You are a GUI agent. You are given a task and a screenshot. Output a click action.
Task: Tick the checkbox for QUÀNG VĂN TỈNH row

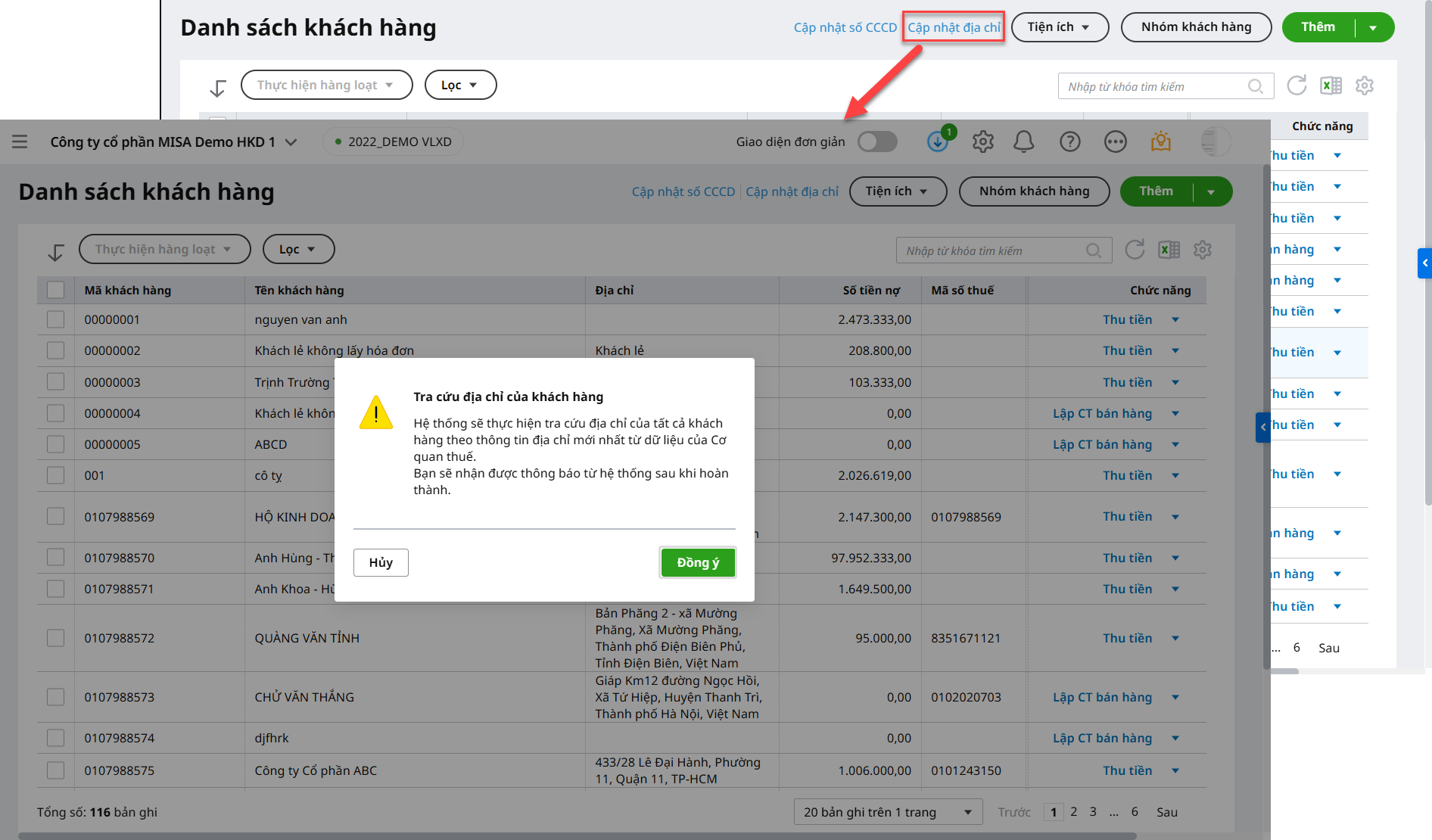coord(56,638)
